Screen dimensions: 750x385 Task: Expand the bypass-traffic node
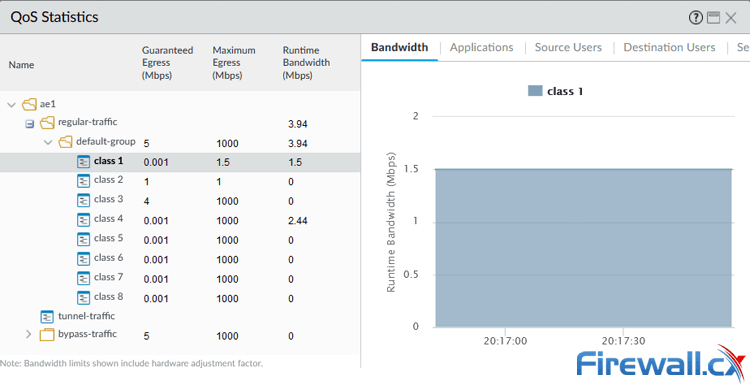29,334
